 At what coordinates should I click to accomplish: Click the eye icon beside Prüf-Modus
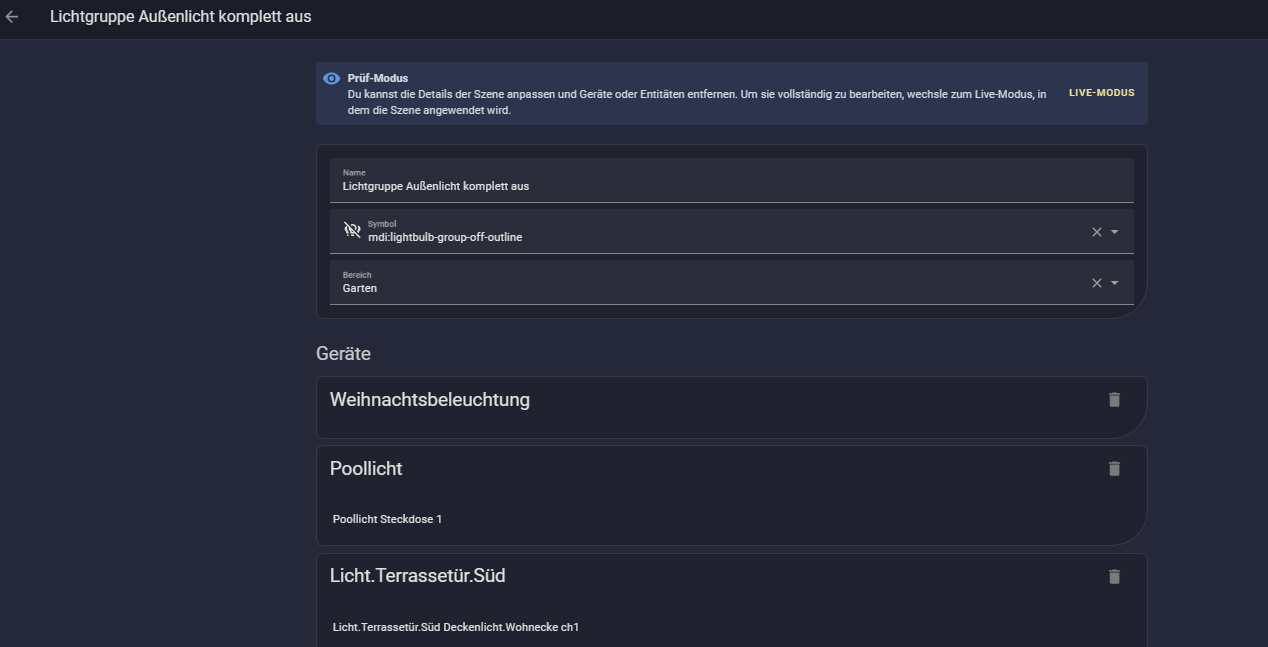[332, 78]
